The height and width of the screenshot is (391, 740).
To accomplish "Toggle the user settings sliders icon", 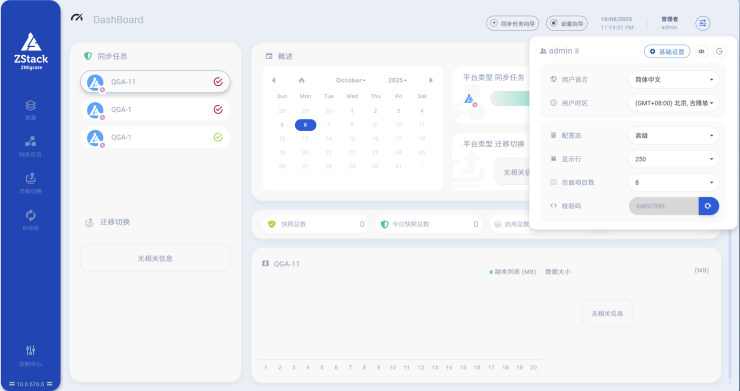I will pos(703,23).
